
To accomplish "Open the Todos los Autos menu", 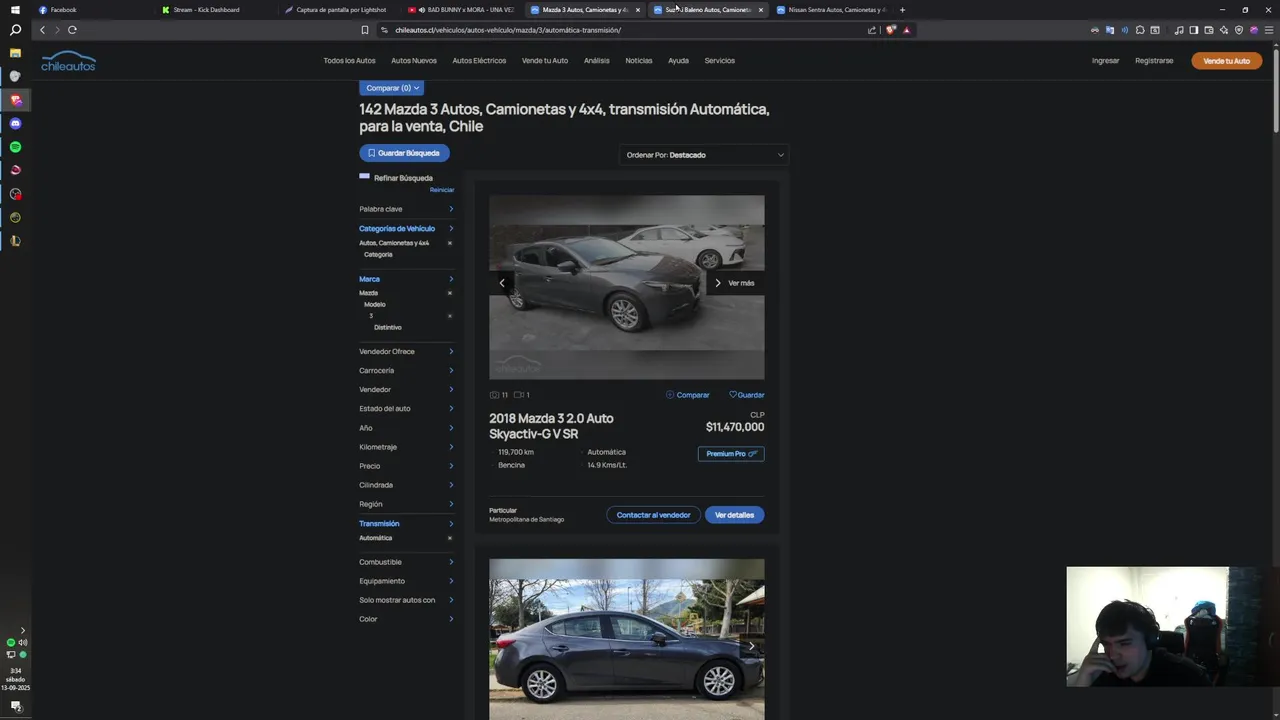I will (350, 61).
